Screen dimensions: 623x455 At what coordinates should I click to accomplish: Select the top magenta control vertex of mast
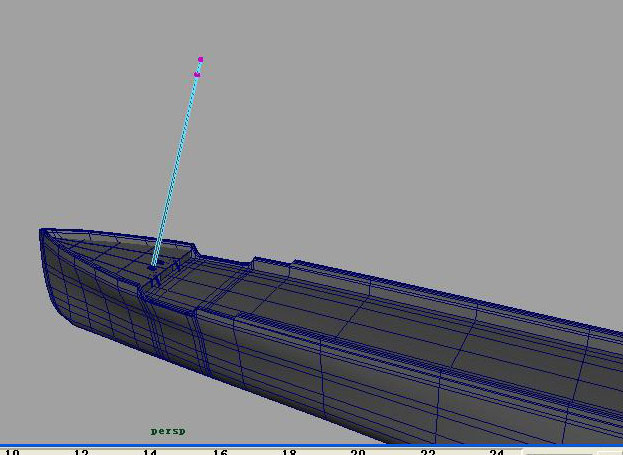[201, 60]
